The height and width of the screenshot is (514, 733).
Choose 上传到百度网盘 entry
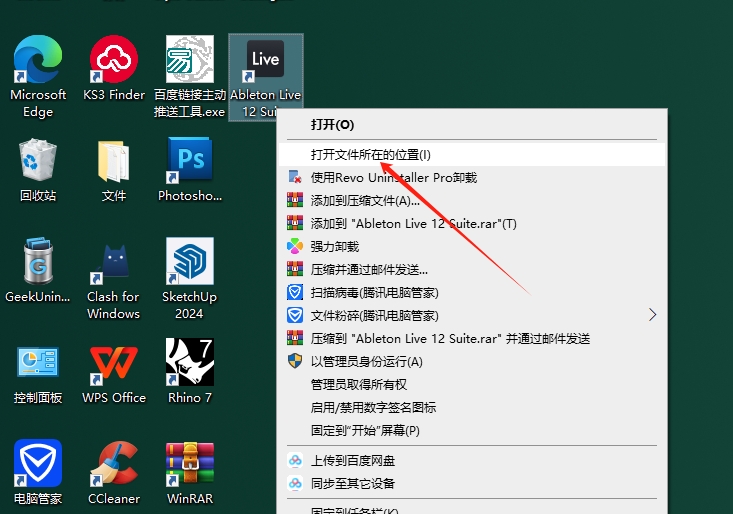472,460
